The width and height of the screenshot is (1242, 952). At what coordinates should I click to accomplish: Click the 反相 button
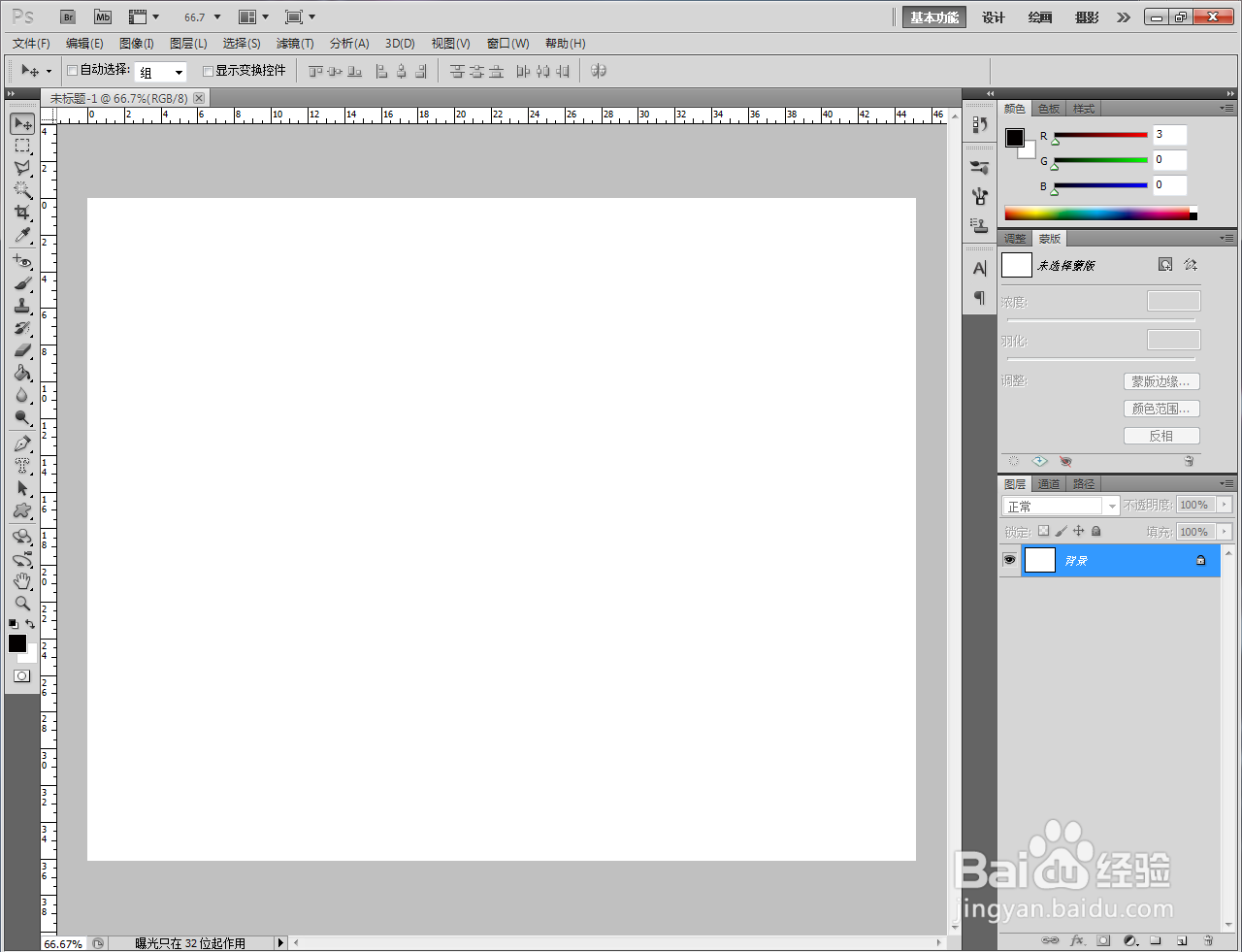pyautogui.click(x=1161, y=436)
